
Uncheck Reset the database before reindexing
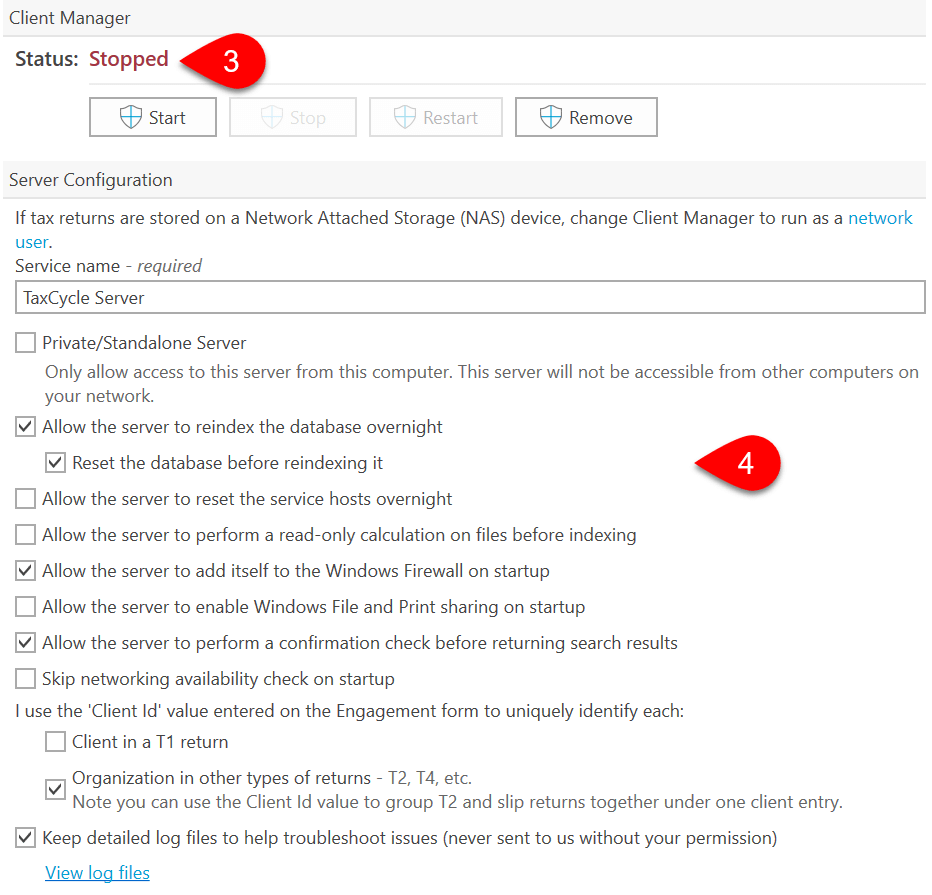[x=55, y=462]
